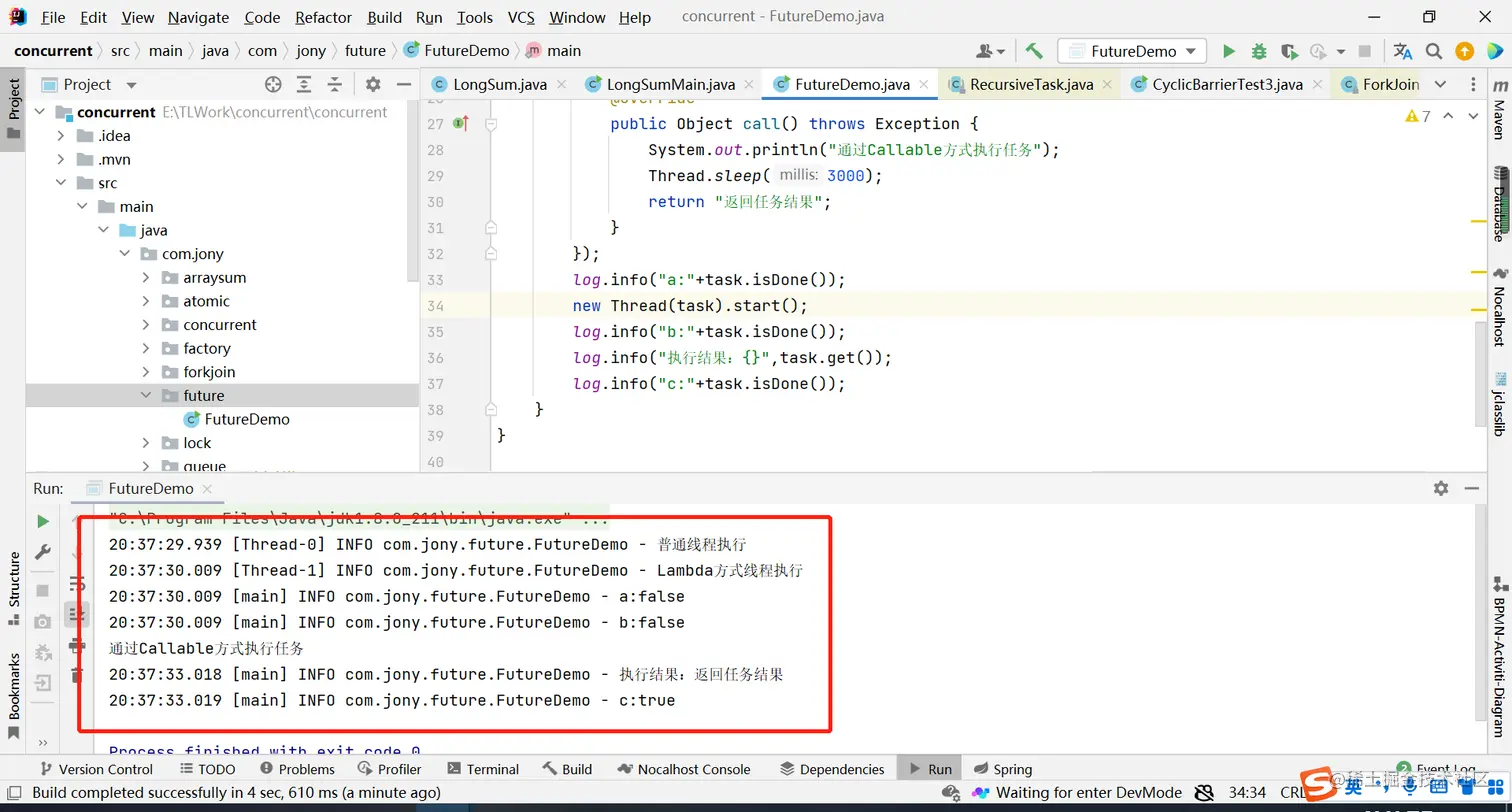Click the user account icon in toolbar
This screenshot has height=812, width=1512.
pos(990,51)
